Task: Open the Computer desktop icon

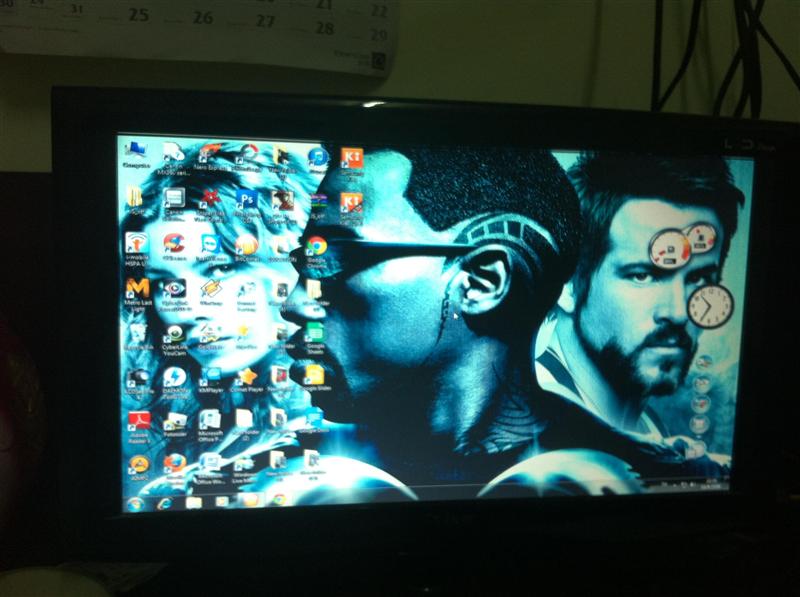Action: [136, 155]
